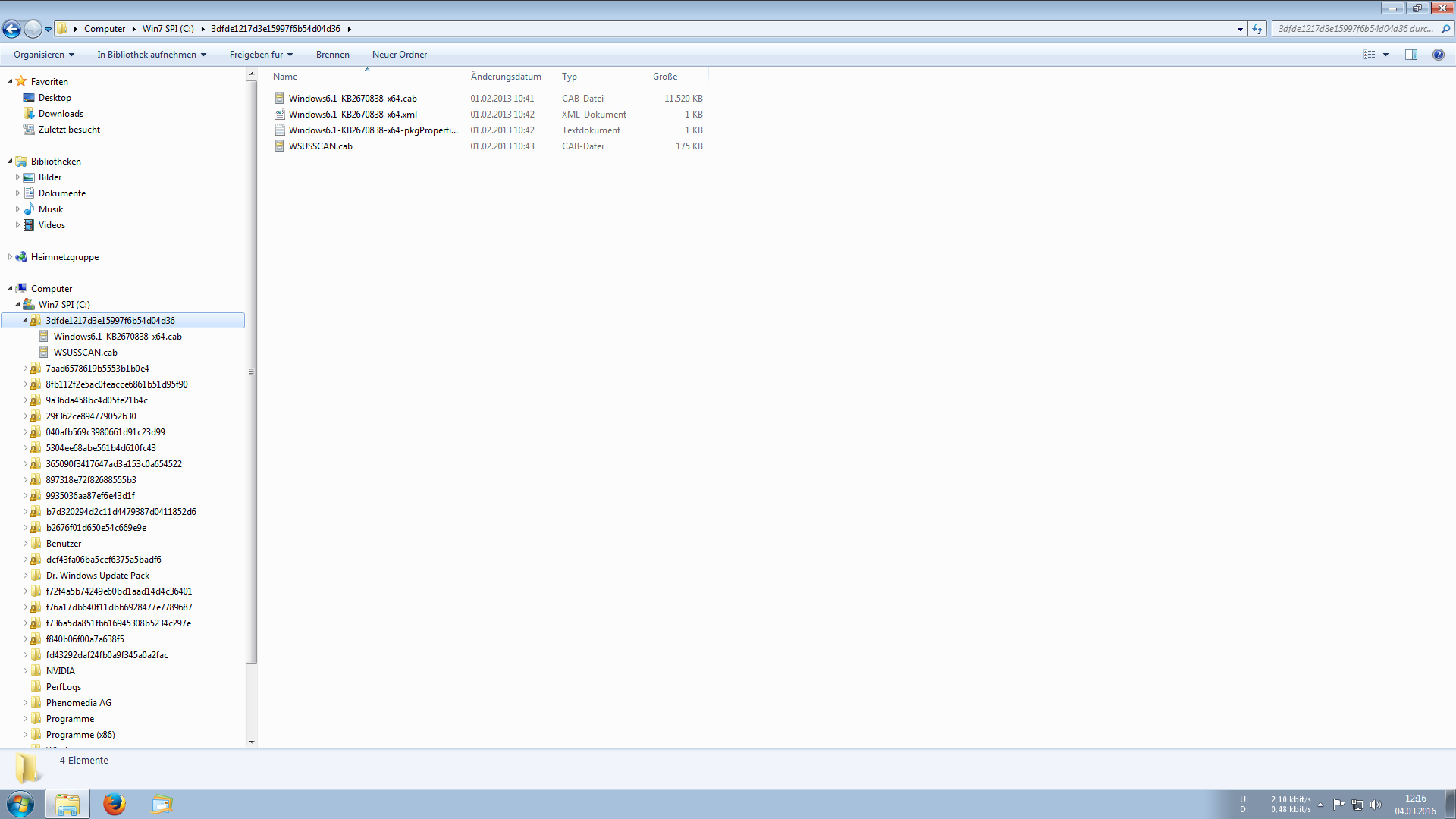This screenshot has height=819, width=1456.
Task: Sort by the Typ column header
Action: pos(602,77)
